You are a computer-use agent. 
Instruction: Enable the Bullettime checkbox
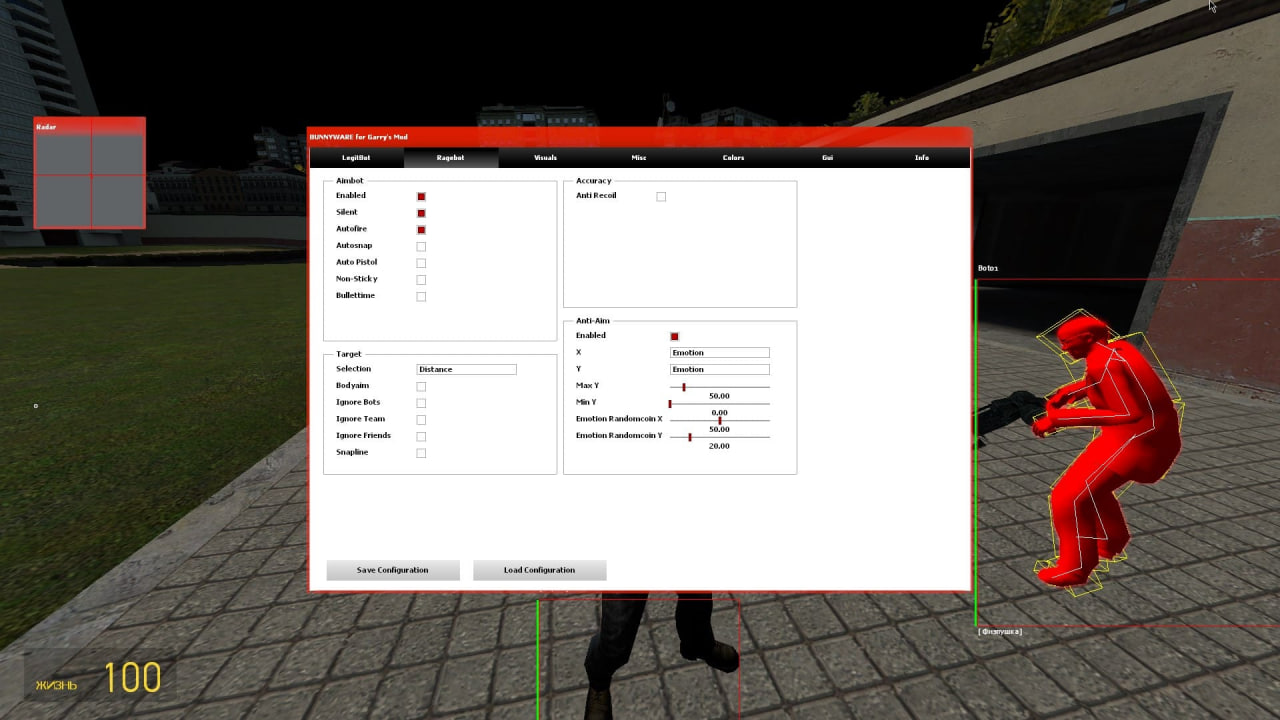pyautogui.click(x=421, y=297)
